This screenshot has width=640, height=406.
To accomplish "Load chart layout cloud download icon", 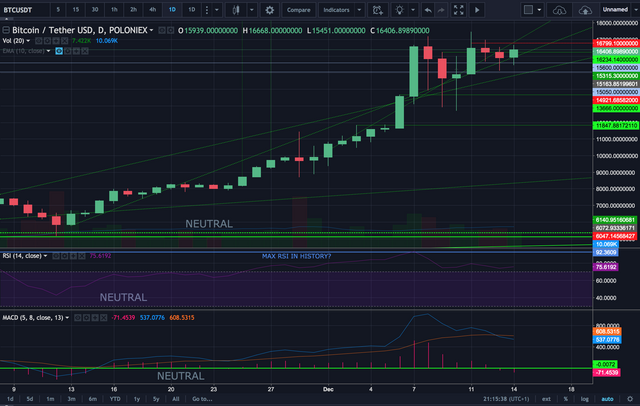I will pos(559,10).
